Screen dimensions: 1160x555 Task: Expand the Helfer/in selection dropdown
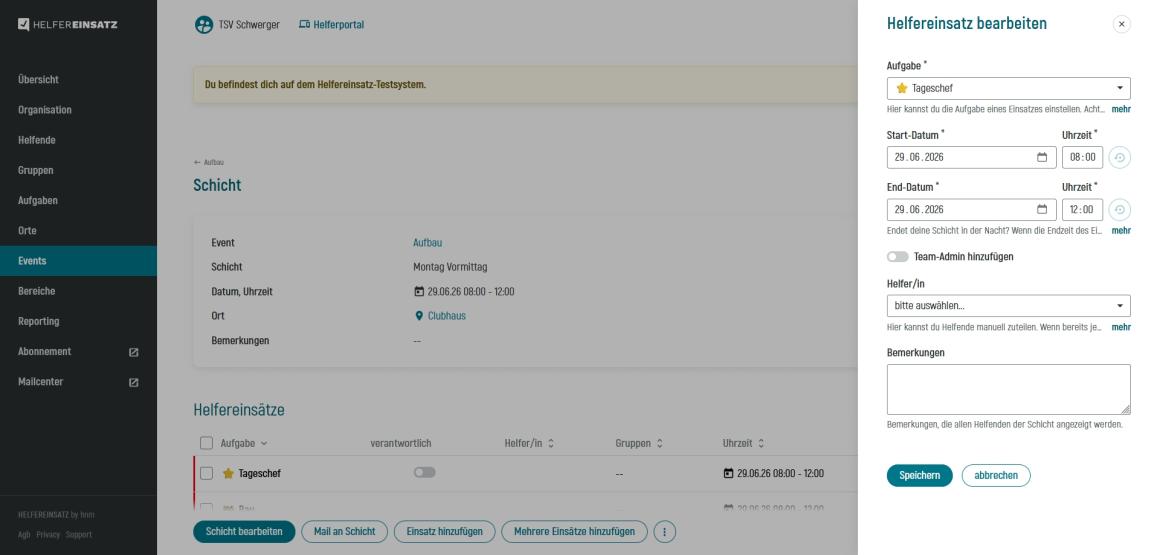pos(1008,306)
